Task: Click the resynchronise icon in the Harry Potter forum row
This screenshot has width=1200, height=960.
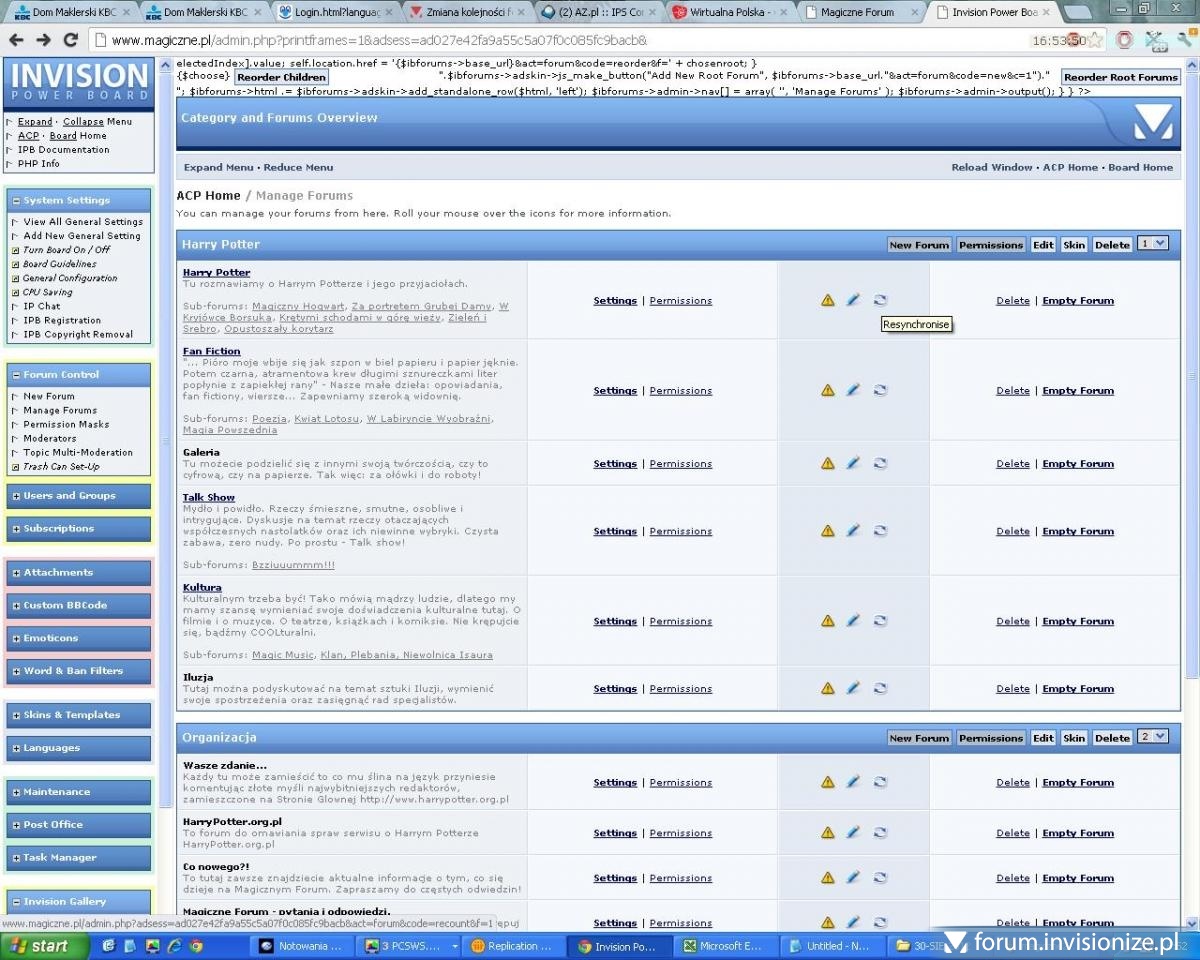Action: pos(880,300)
